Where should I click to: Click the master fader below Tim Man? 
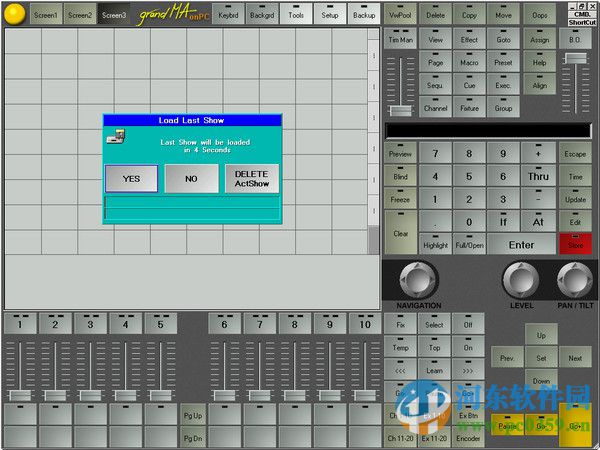(x=401, y=111)
